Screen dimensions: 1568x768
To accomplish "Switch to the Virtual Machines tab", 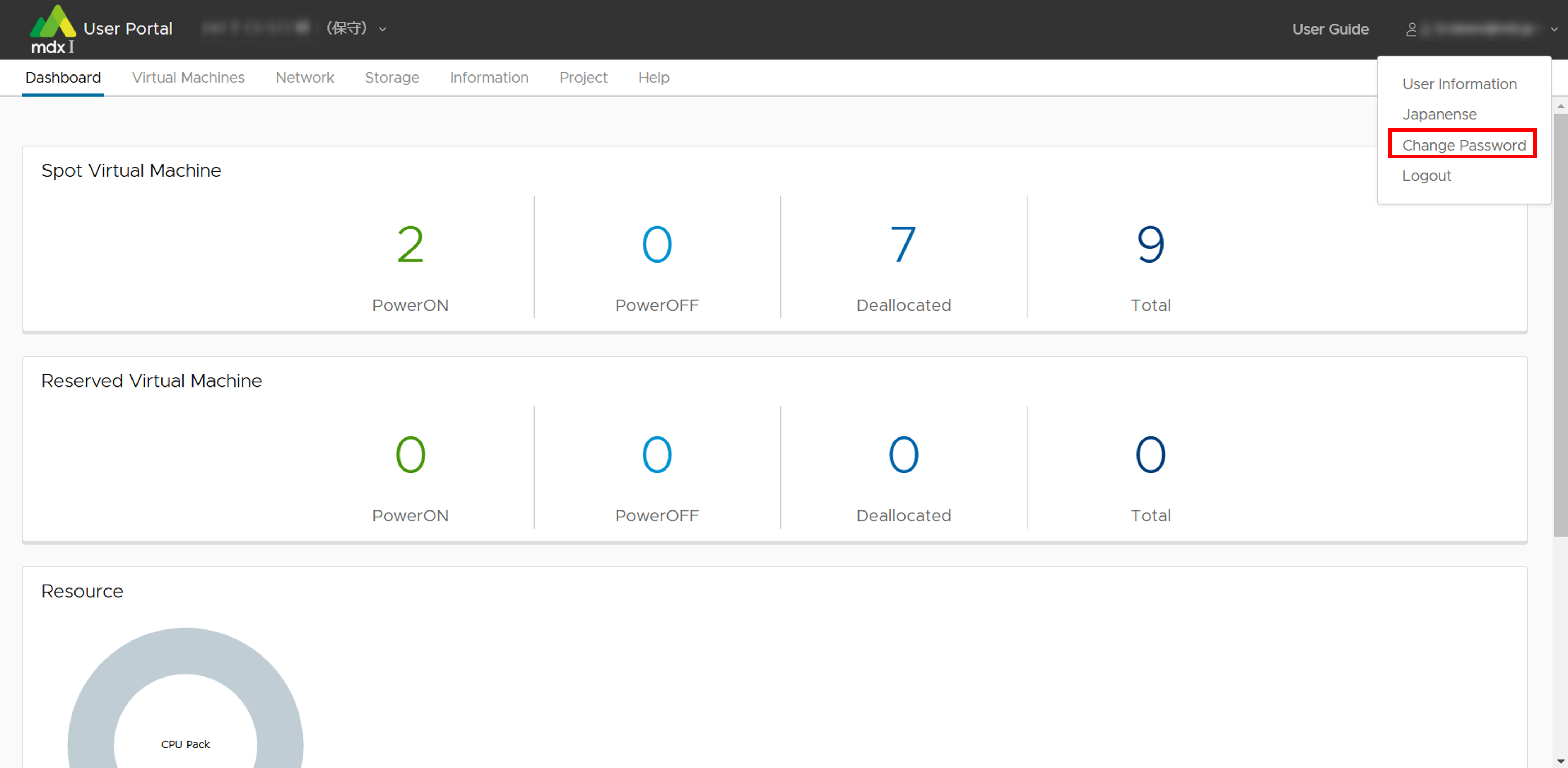I will 188,77.
